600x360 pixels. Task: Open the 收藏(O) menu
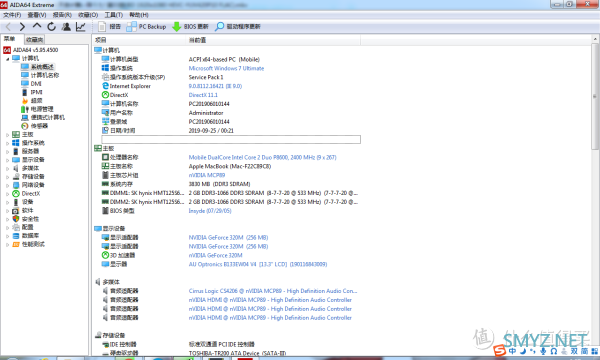(x=88, y=15)
